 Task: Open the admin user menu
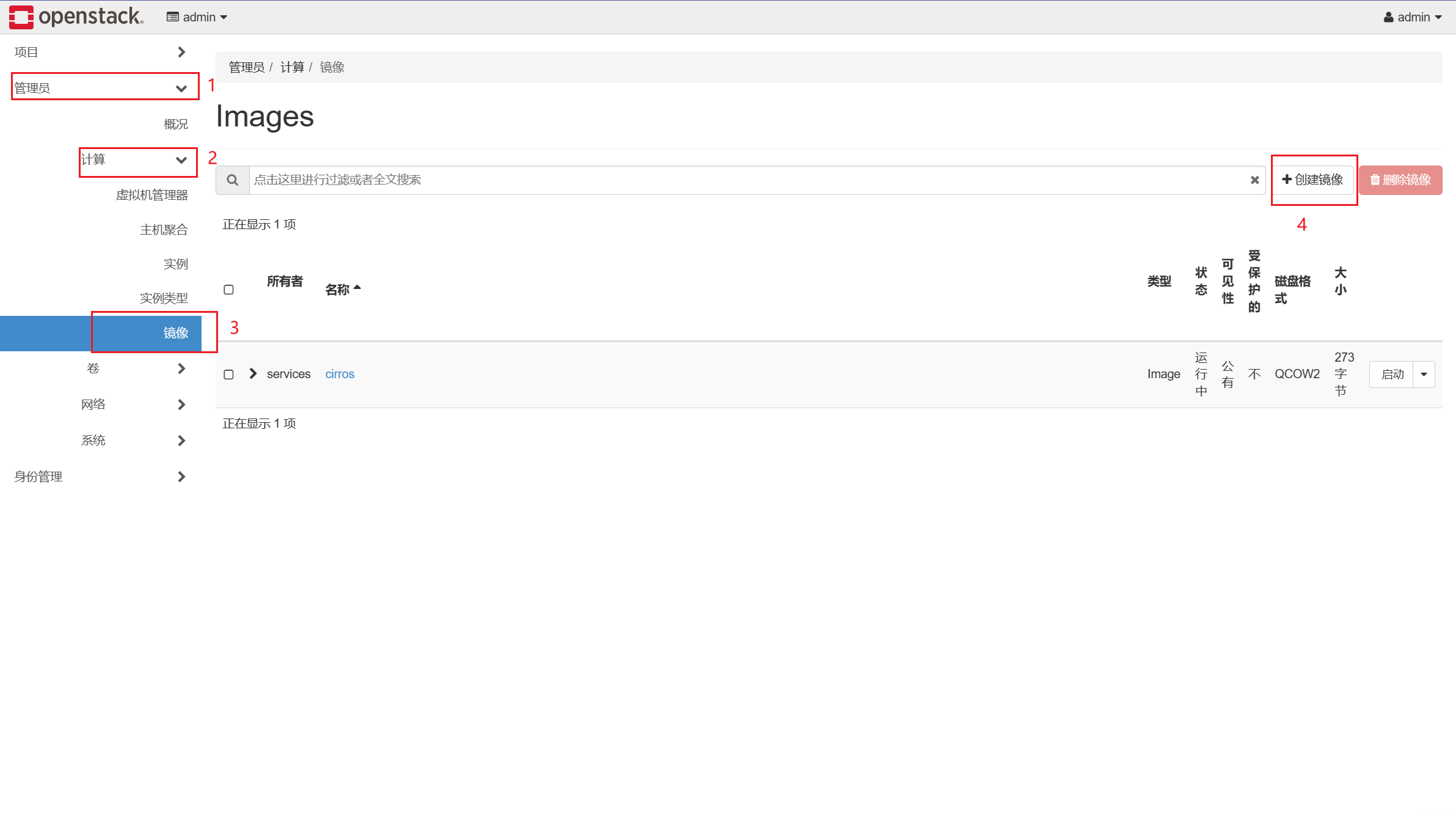[1413, 17]
